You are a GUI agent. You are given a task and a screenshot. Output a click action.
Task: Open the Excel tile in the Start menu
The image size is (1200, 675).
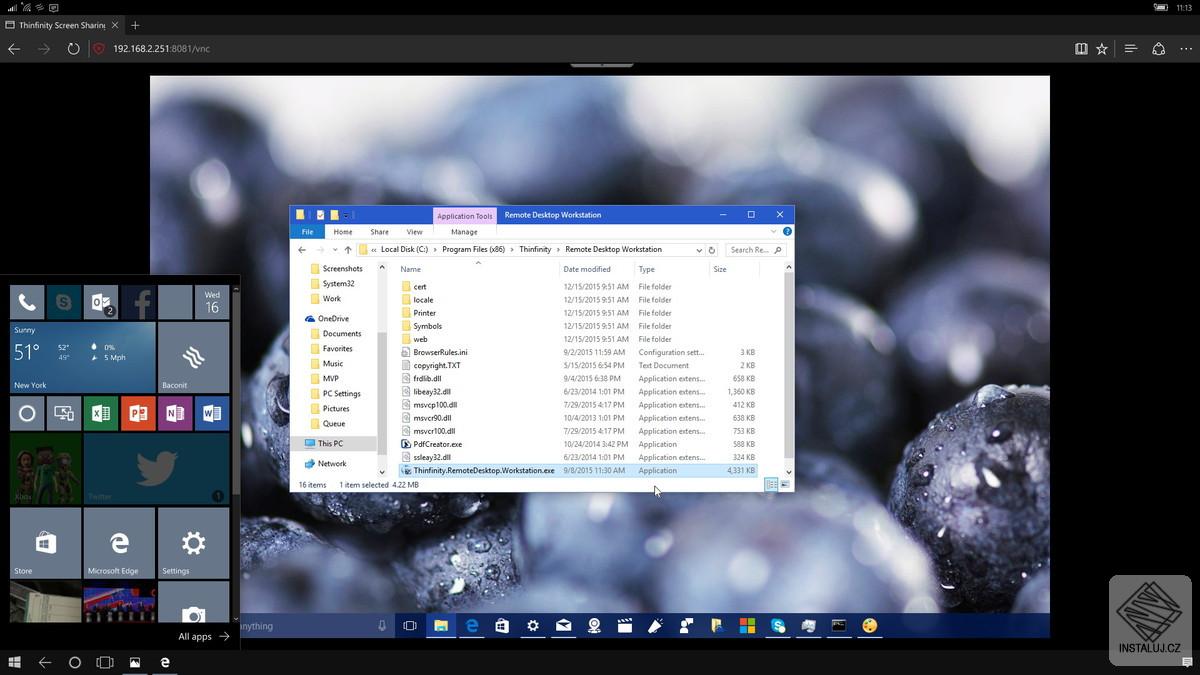(x=101, y=413)
